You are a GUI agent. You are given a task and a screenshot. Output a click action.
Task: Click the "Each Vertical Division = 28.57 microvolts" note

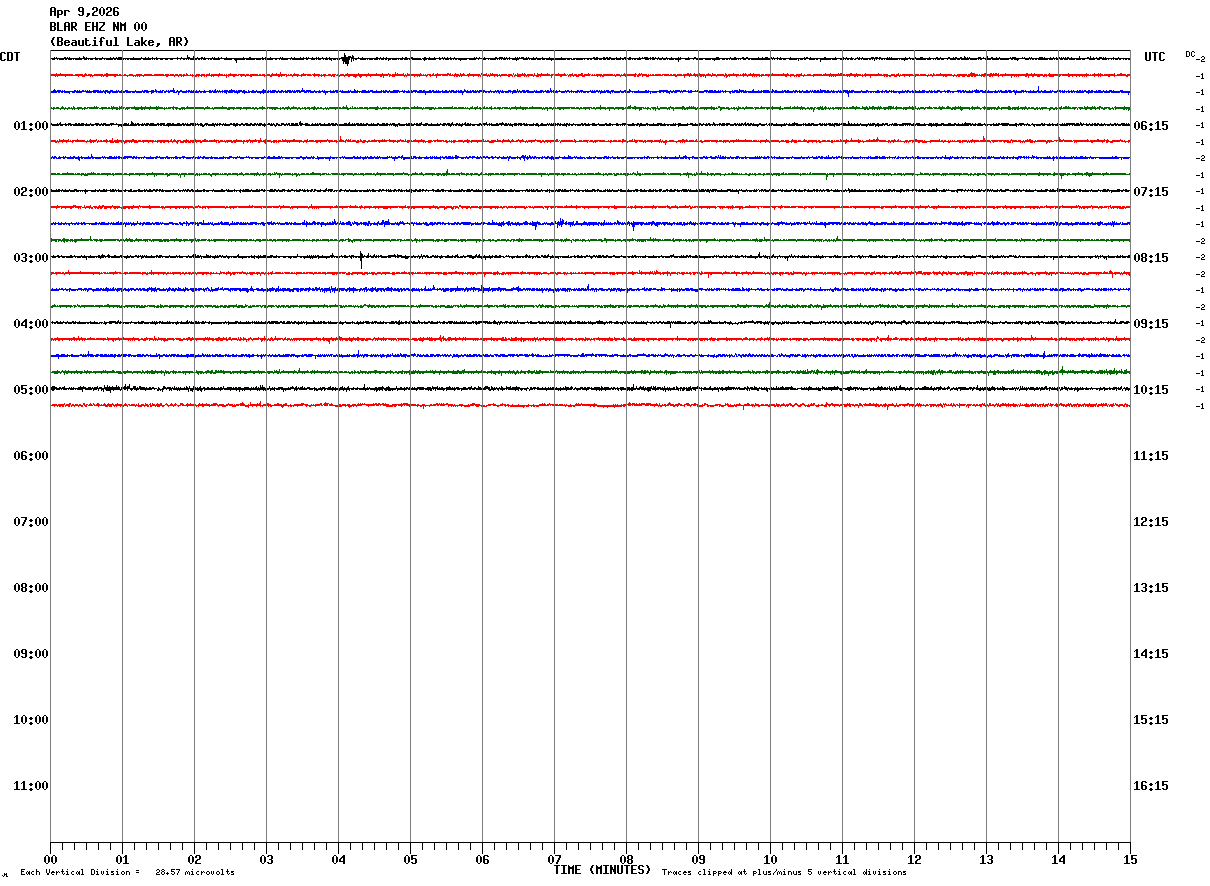click(x=128, y=873)
